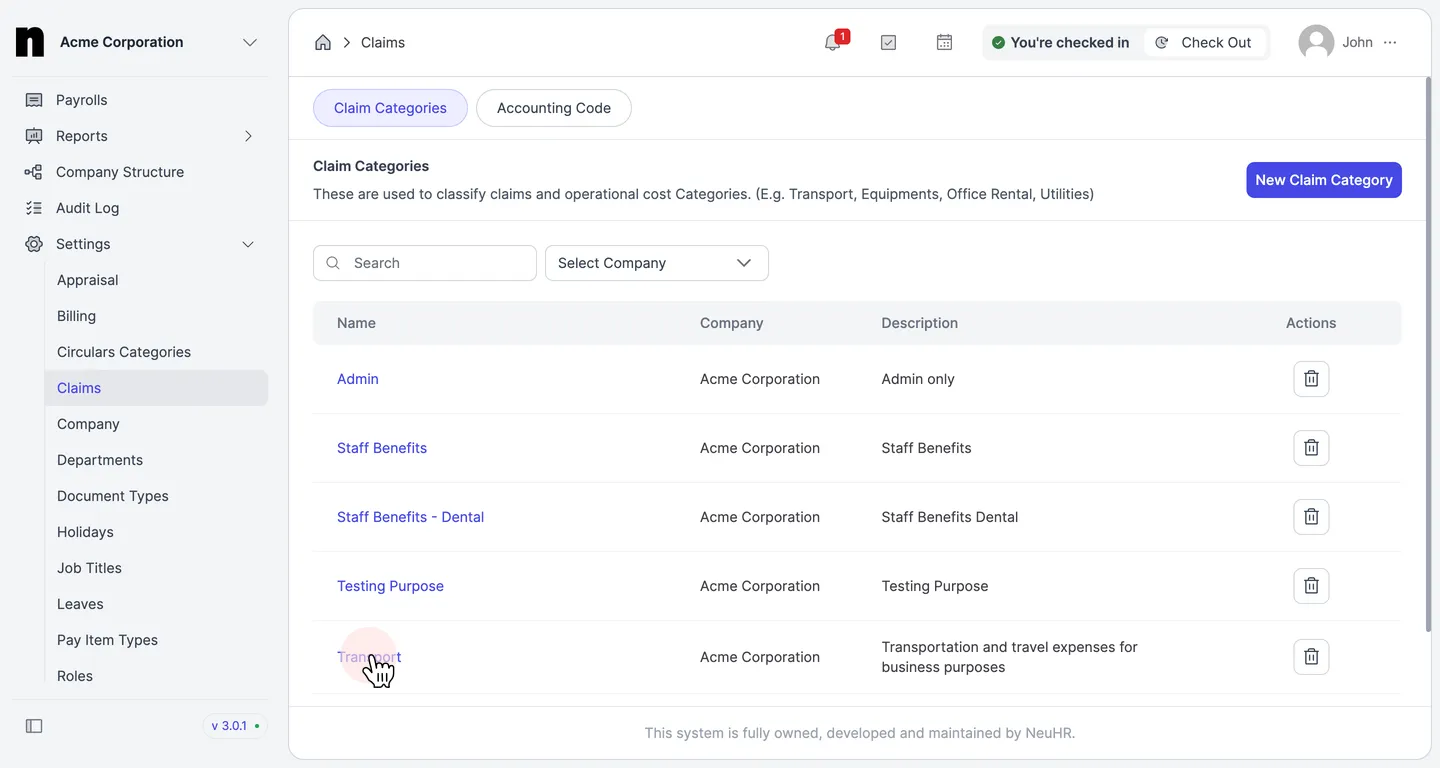Focus the Search input field
The image size is (1440, 768).
[425, 263]
